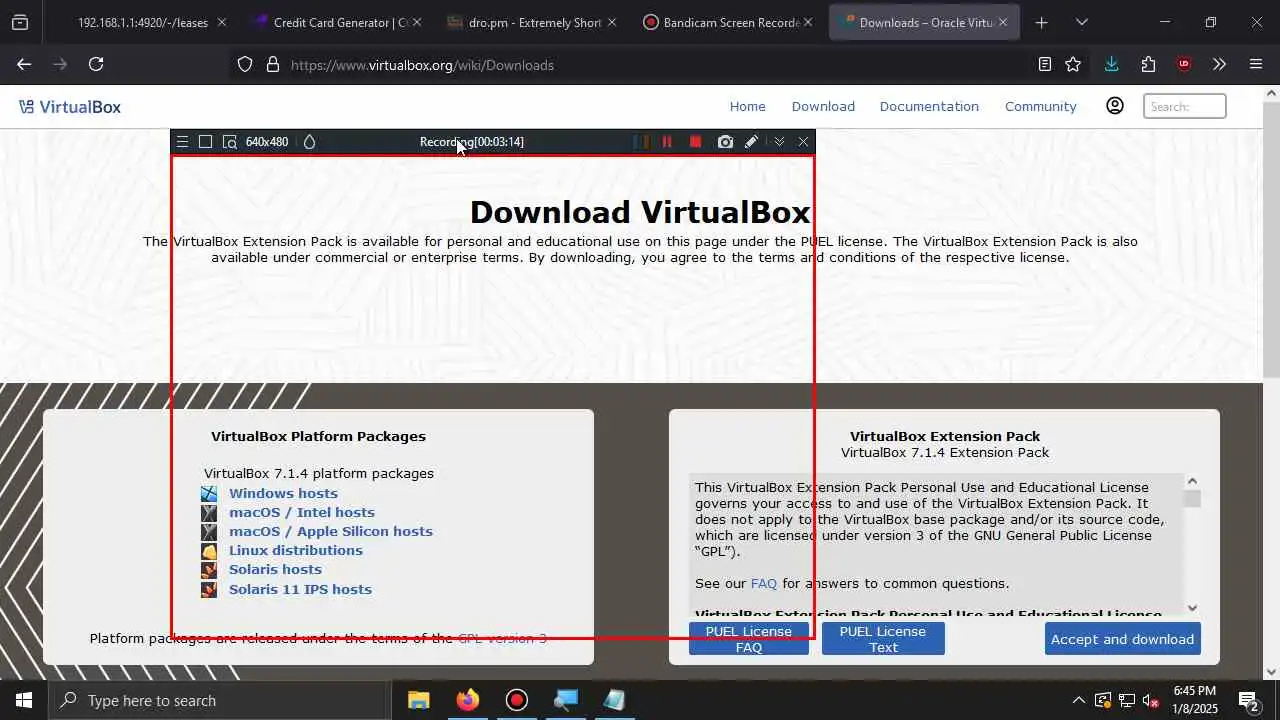Open macOS / Apple Silicon hosts link
The height and width of the screenshot is (720, 1280).
331,531
